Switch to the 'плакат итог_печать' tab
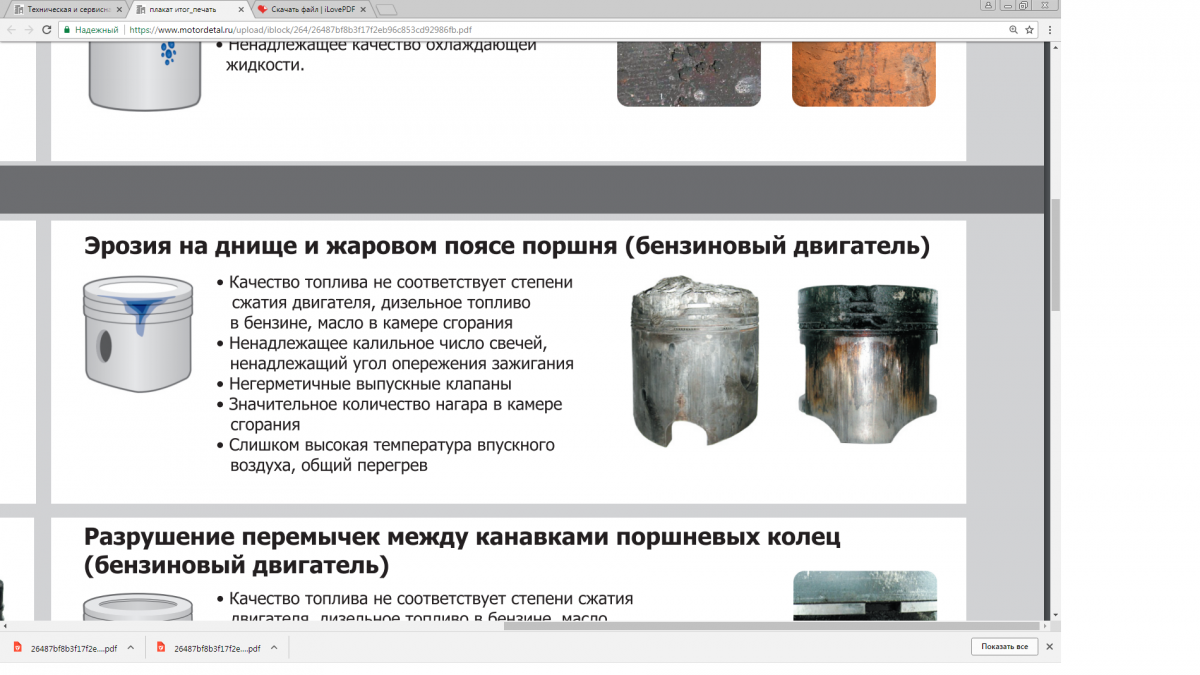The image size is (1200, 675). (189, 9)
